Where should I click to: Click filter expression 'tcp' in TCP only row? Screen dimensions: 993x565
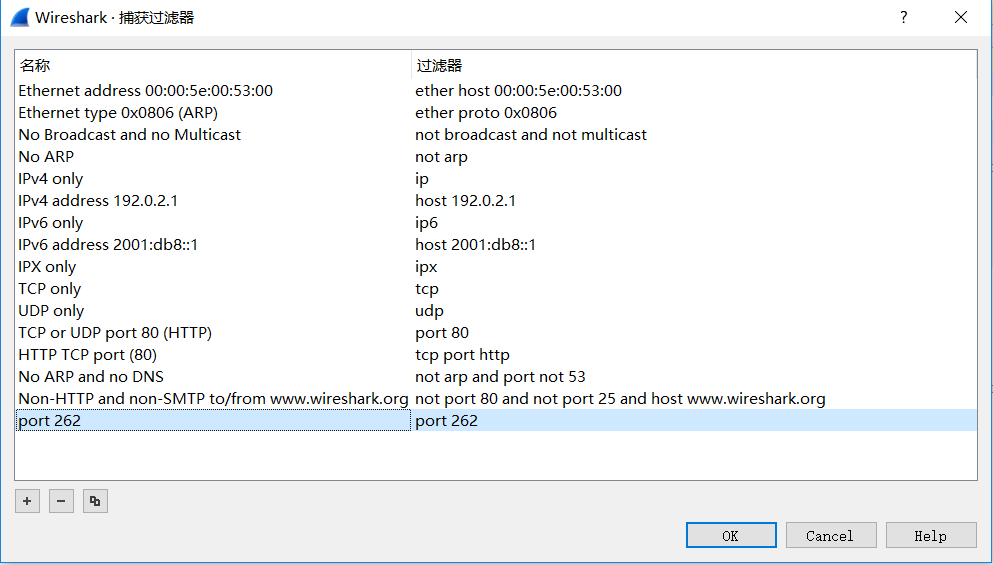tap(427, 289)
